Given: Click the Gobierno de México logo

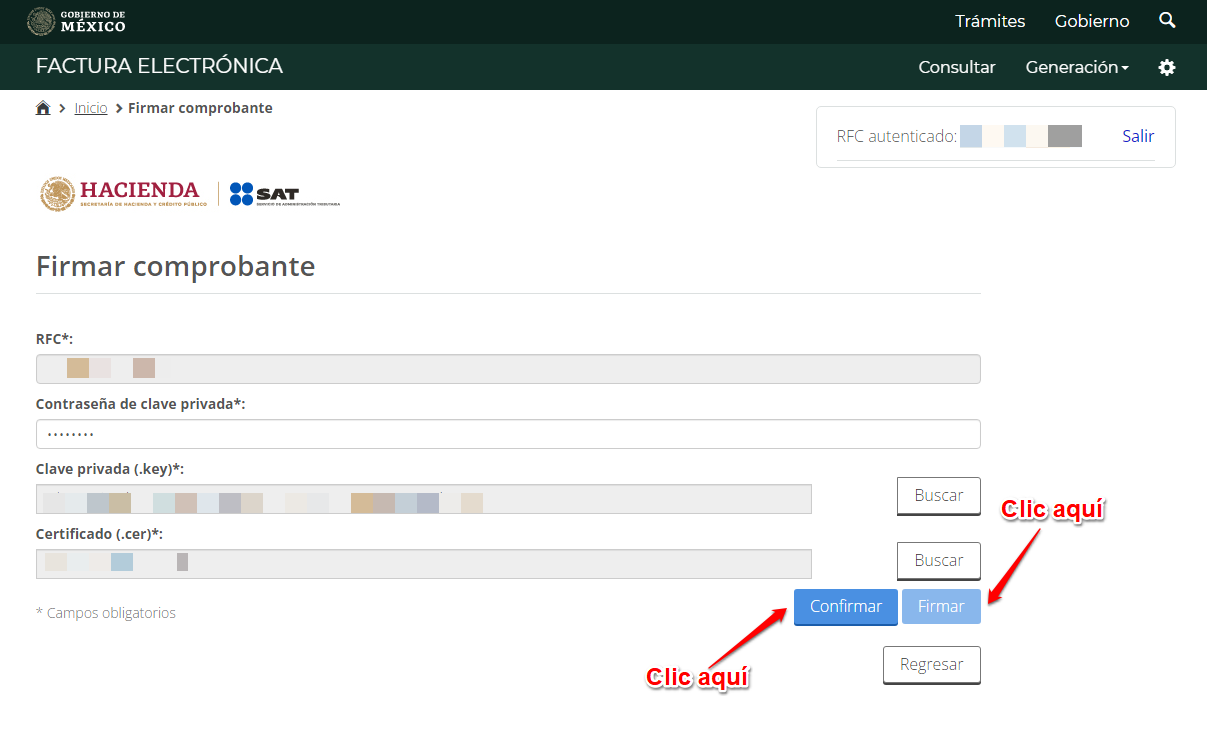Looking at the screenshot, I should click(x=76, y=21).
